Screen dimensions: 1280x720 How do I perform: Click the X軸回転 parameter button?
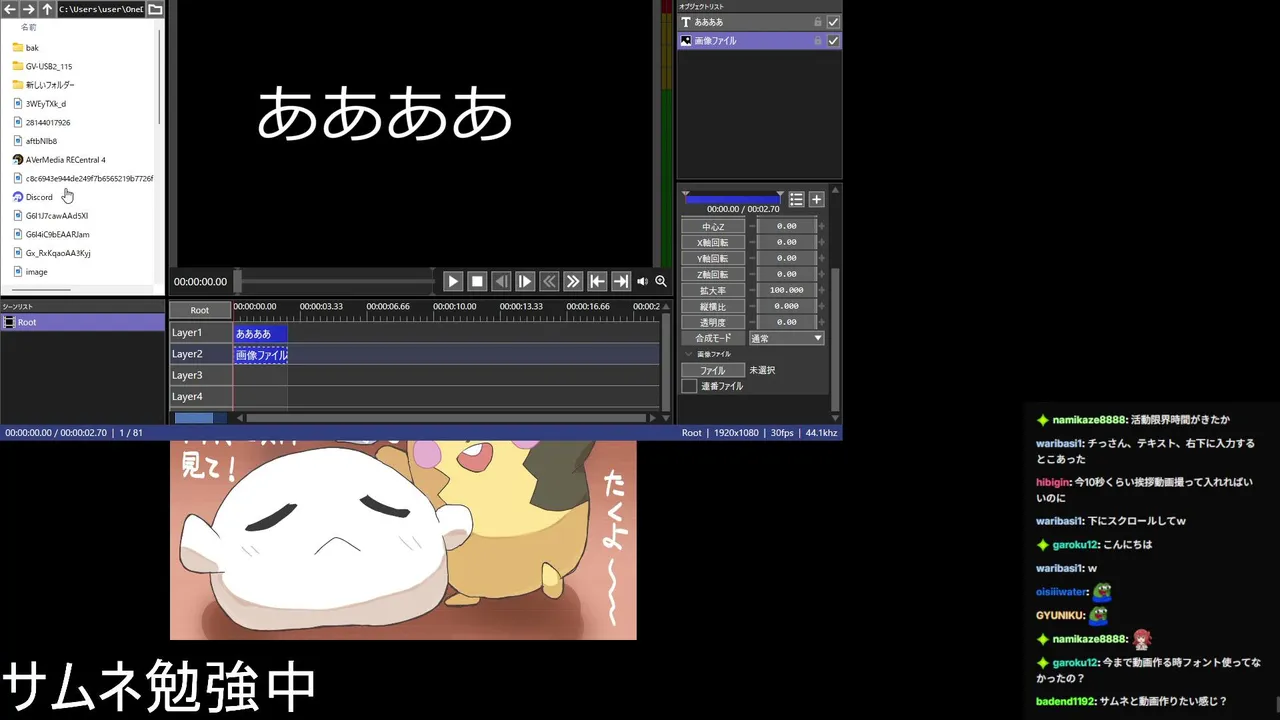[713, 242]
